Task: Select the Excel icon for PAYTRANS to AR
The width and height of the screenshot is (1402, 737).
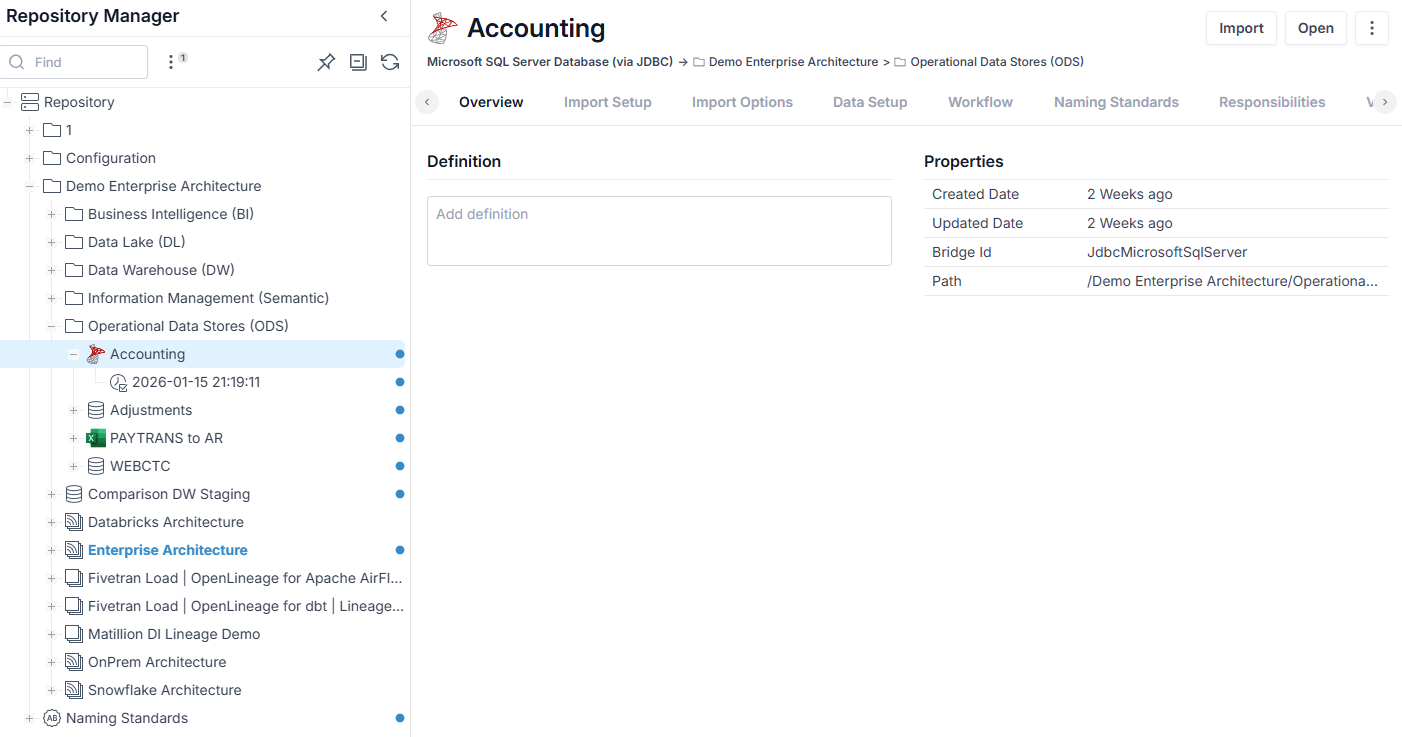Action: point(96,438)
